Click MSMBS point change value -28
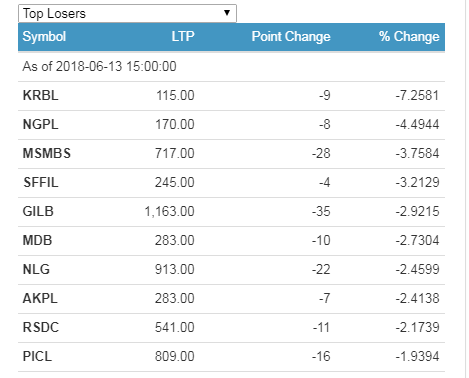This screenshot has height=378, width=469. click(321, 154)
